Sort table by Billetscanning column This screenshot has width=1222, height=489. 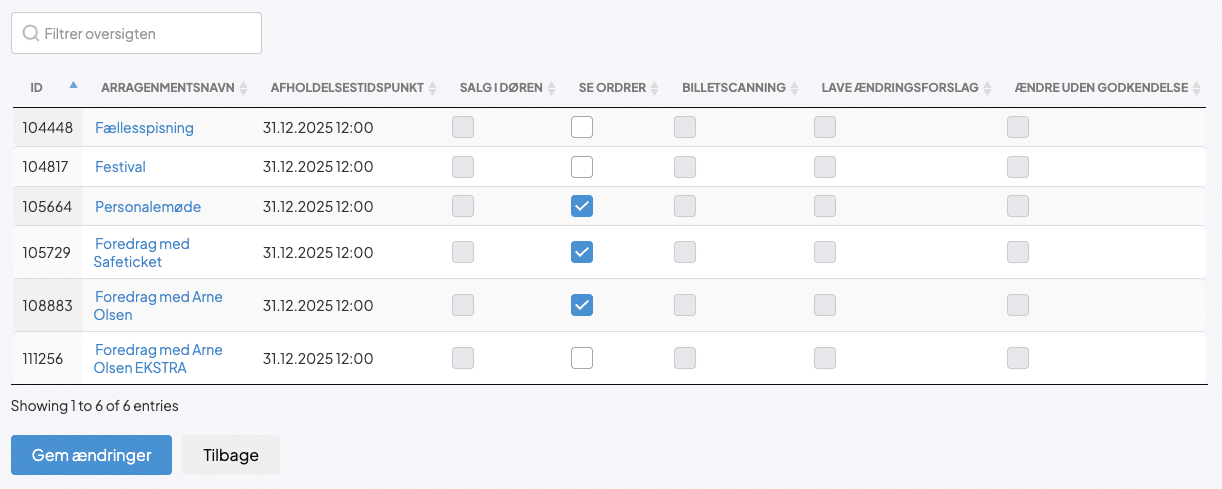coord(794,88)
